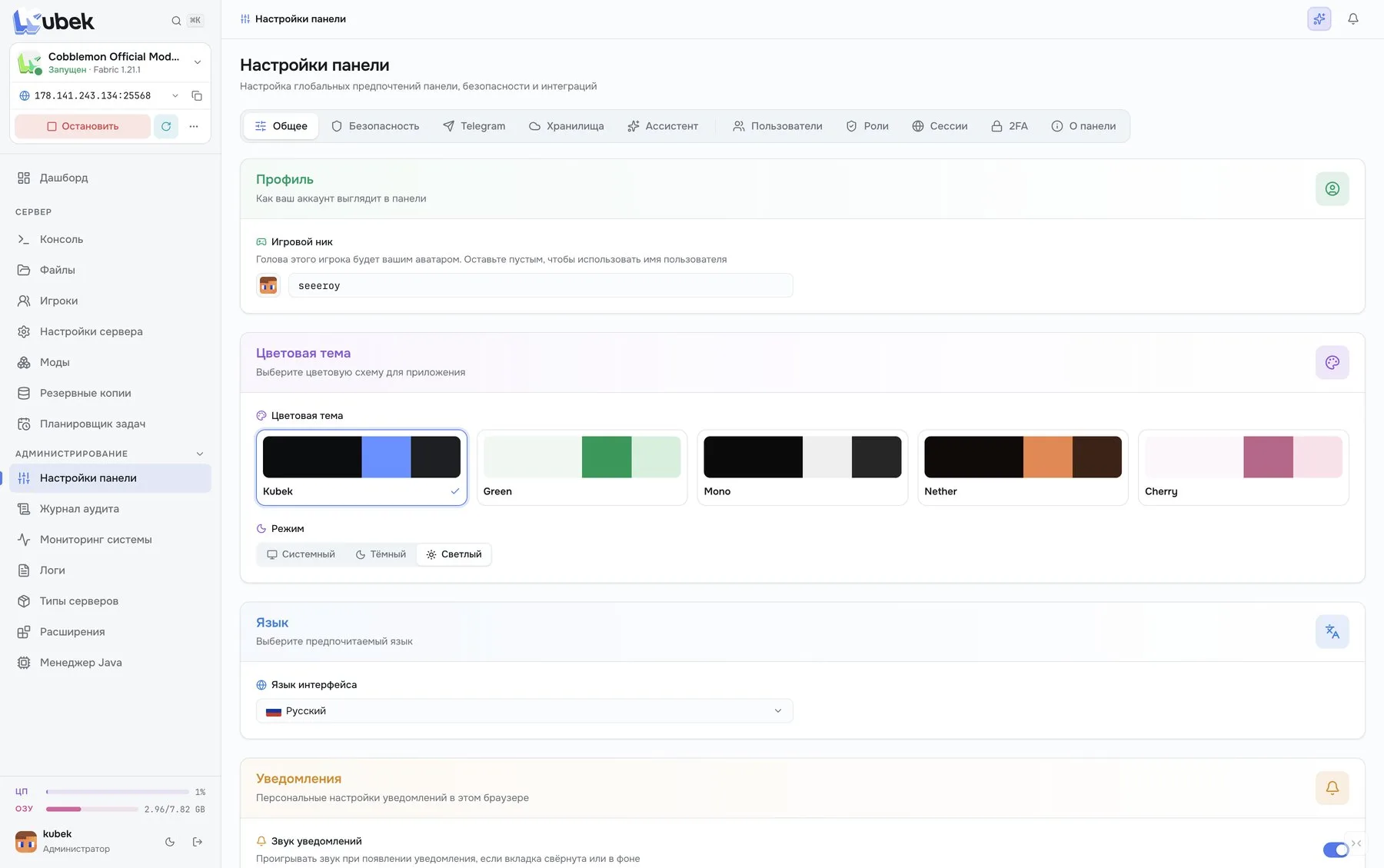Select Светлый mode
The height and width of the screenshot is (868, 1384).
click(x=454, y=554)
